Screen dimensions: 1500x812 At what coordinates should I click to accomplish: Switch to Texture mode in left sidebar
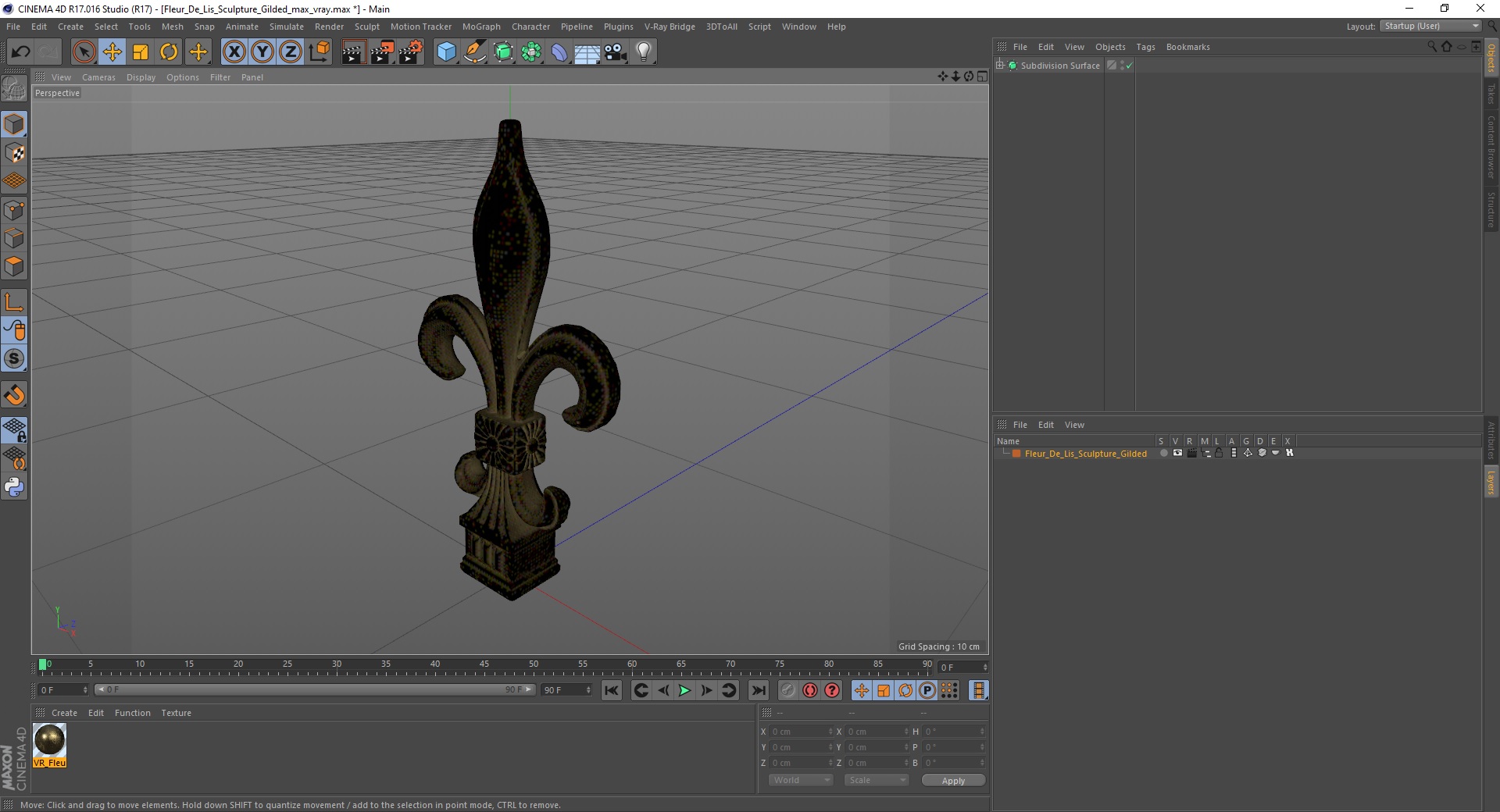point(14,153)
